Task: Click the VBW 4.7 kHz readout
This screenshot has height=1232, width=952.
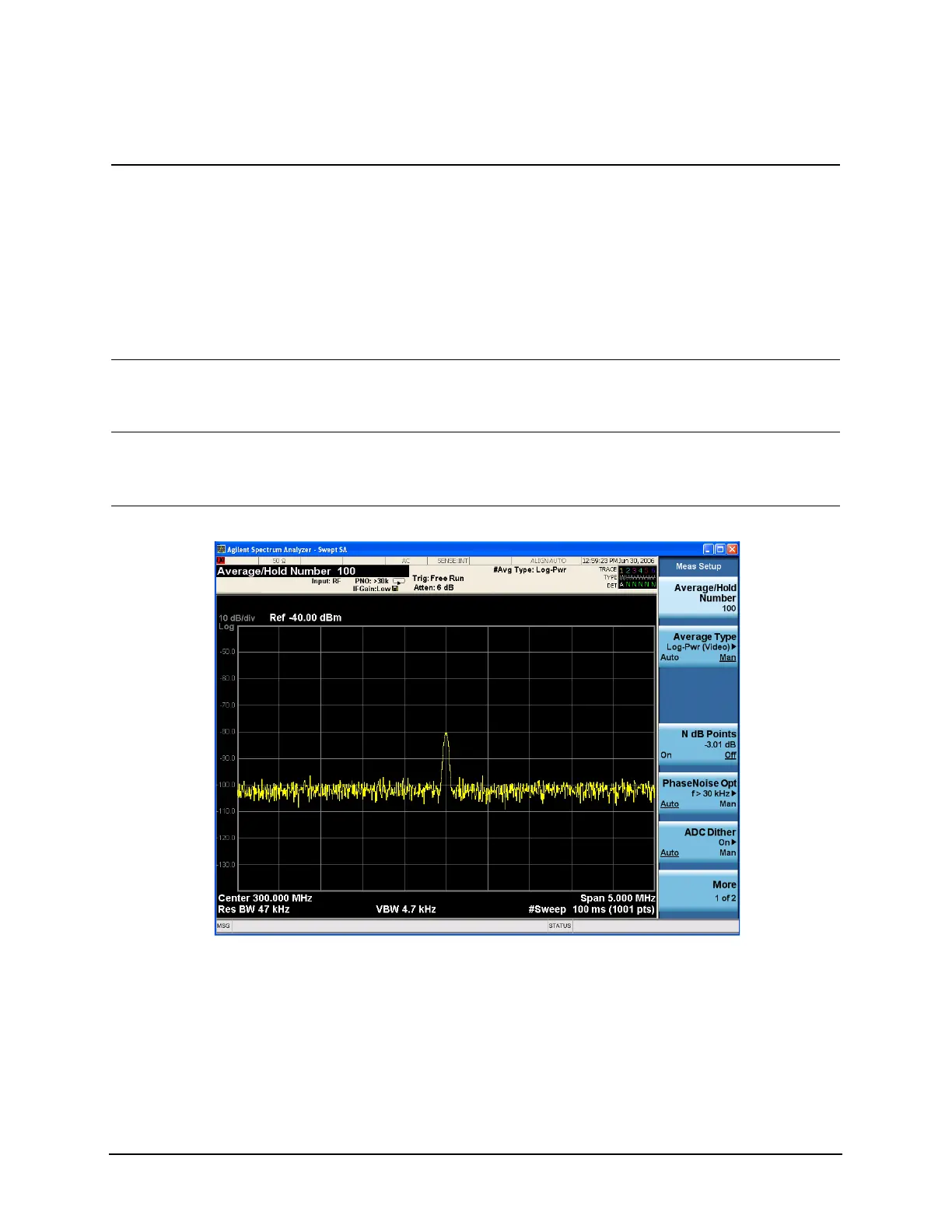Action: [406, 909]
